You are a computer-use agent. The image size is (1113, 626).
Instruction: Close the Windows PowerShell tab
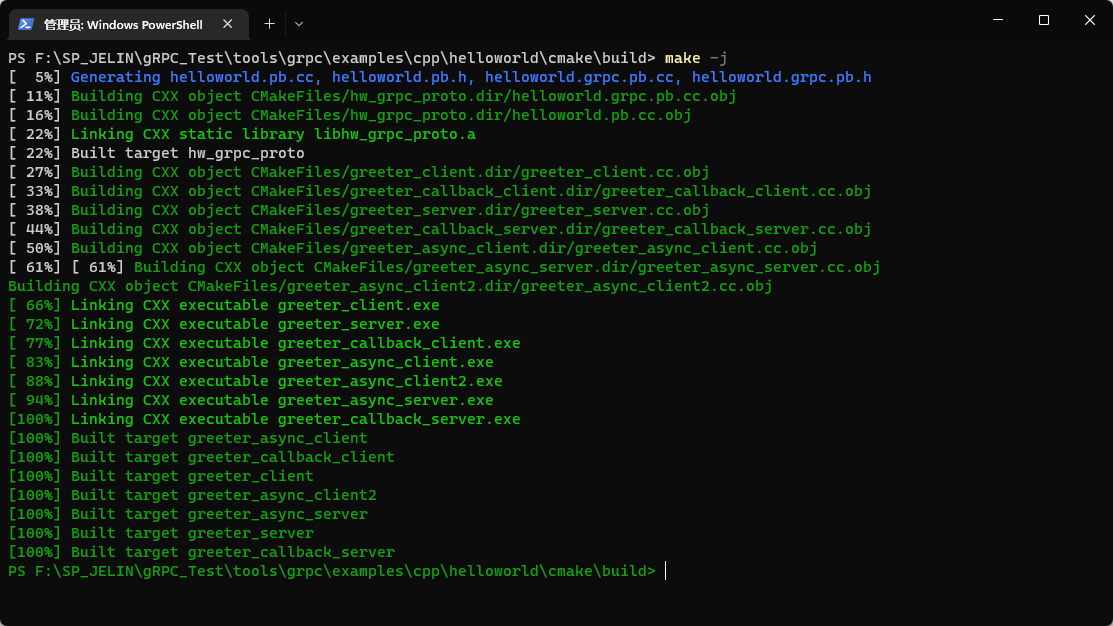(231, 24)
